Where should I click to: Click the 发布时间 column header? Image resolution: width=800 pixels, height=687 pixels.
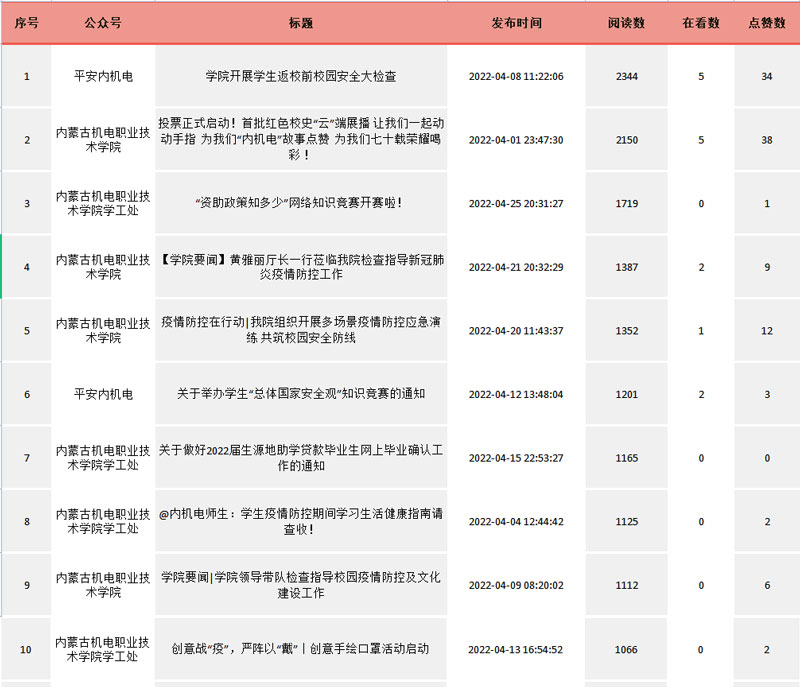(x=516, y=22)
